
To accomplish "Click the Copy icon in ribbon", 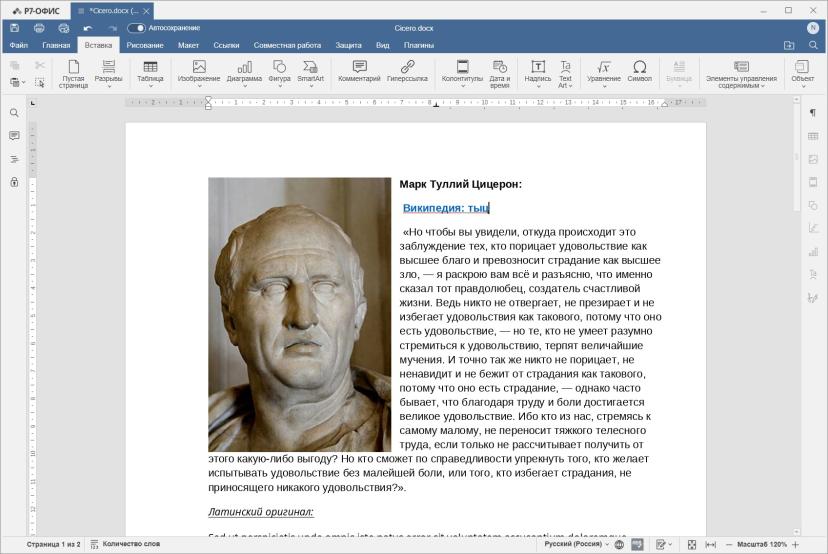I will click(15, 65).
